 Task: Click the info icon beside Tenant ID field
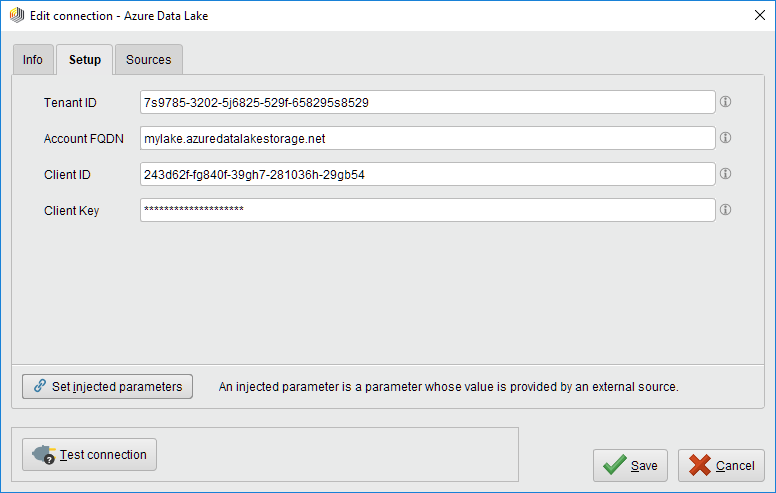tap(726, 102)
